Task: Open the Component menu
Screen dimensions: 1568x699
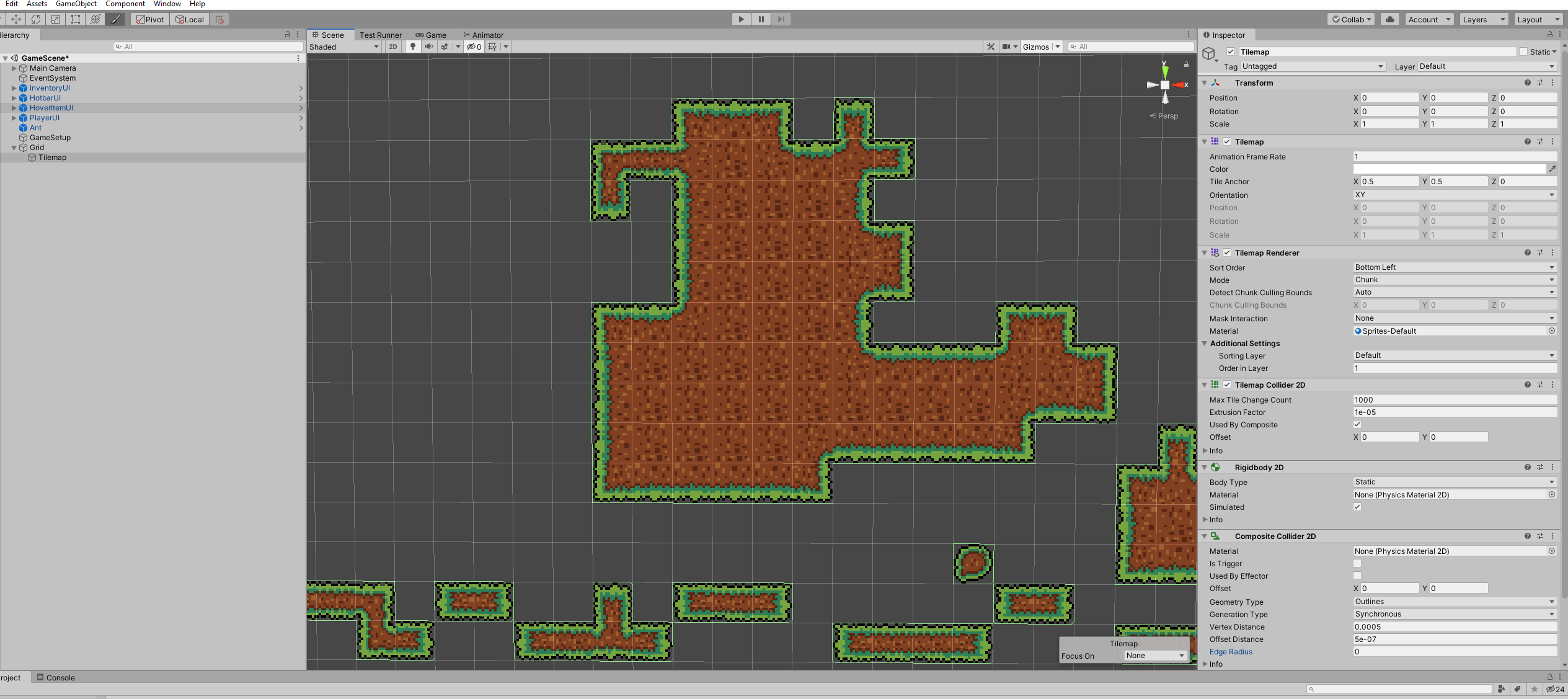Action: pyautogui.click(x=125, y=4)
